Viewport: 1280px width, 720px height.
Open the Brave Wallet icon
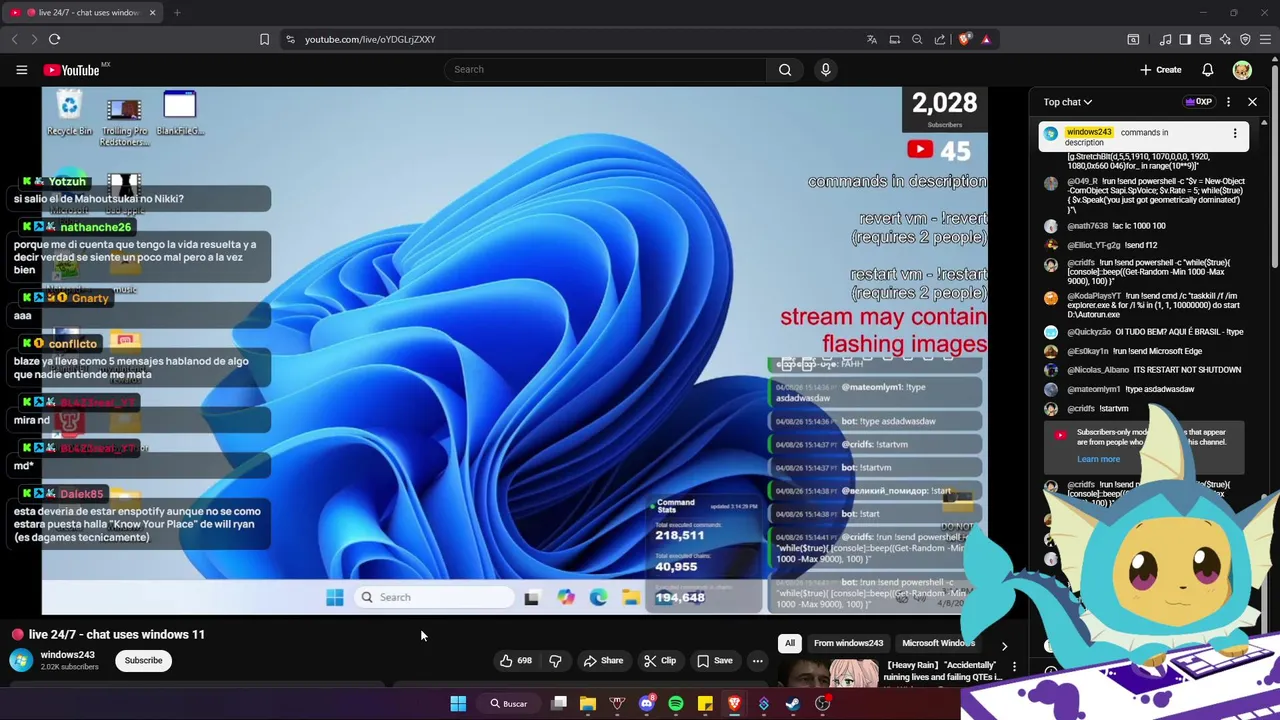tap(1205, 39)
